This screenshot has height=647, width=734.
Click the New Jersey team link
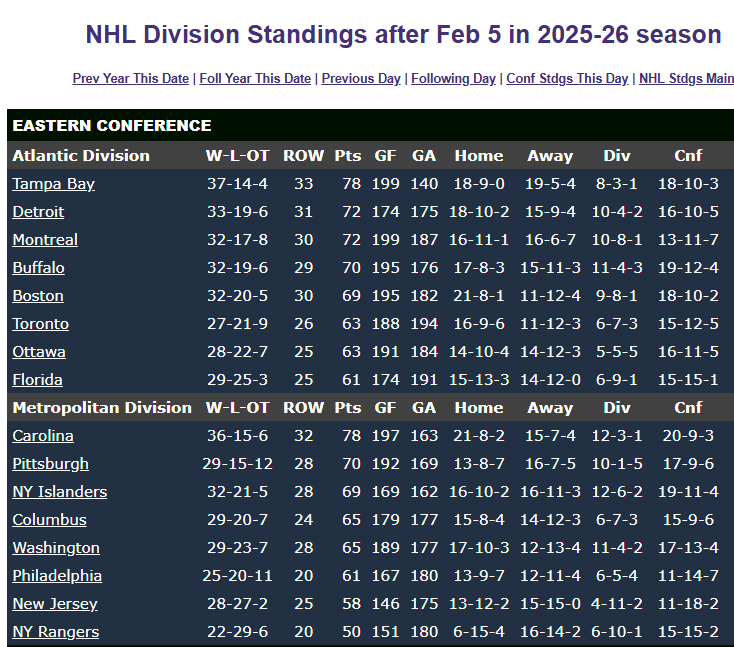[55, 604]
